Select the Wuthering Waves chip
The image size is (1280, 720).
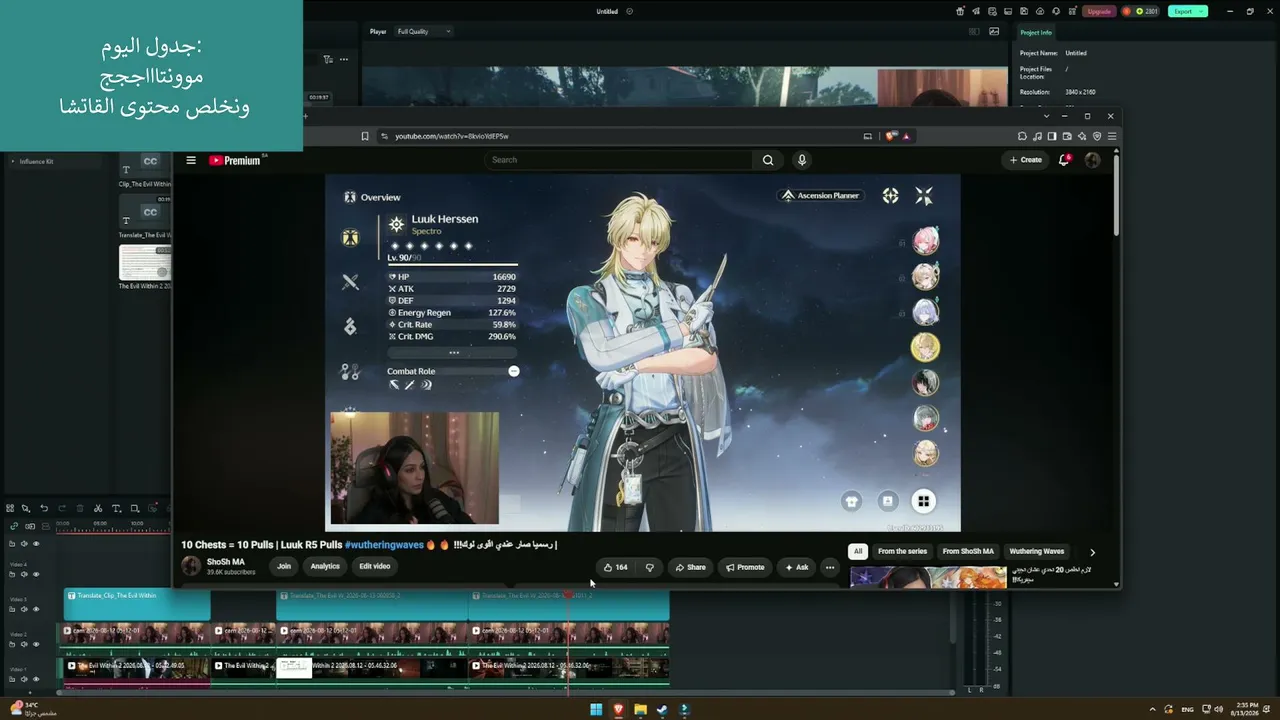click(1037, 551)
